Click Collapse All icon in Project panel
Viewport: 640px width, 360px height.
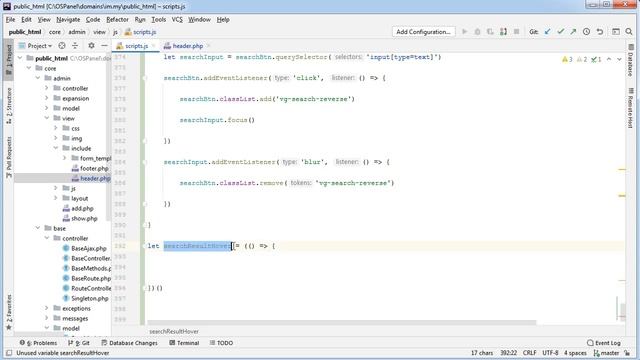click(x=75, y=46)
